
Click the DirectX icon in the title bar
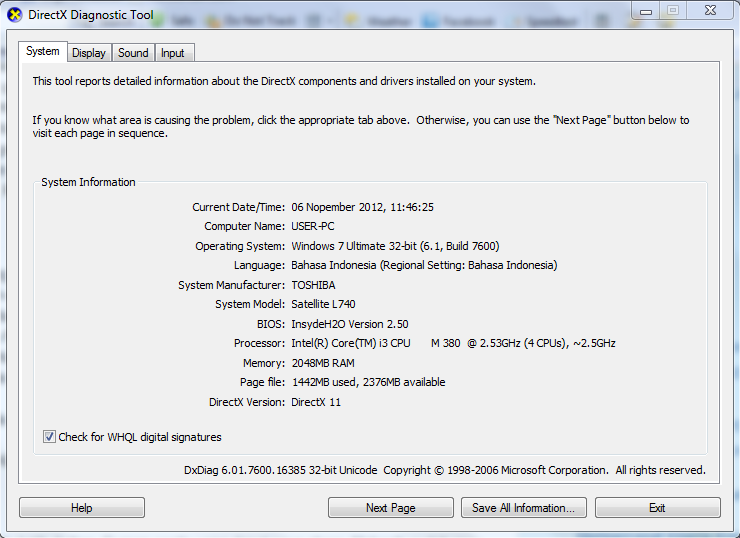[15, 15]
